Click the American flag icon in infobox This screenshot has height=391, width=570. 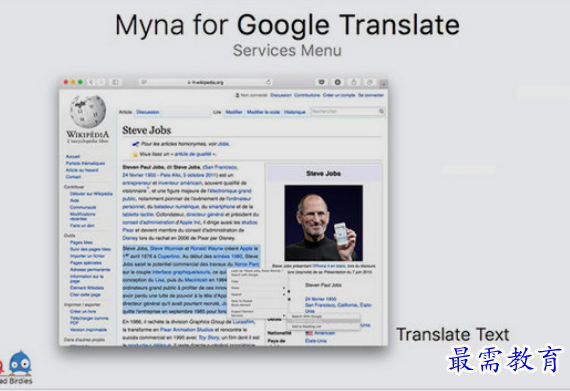pos(309,333)
